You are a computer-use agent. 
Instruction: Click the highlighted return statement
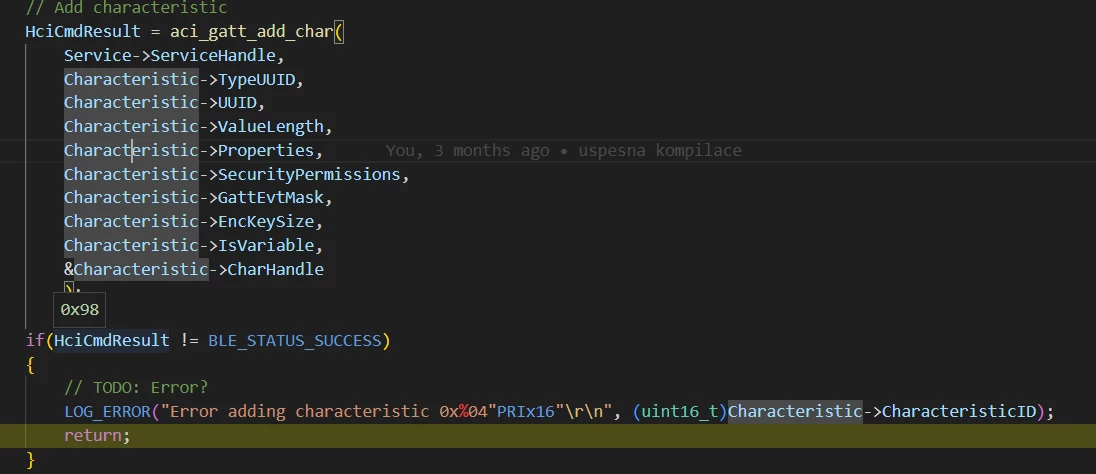97,436
